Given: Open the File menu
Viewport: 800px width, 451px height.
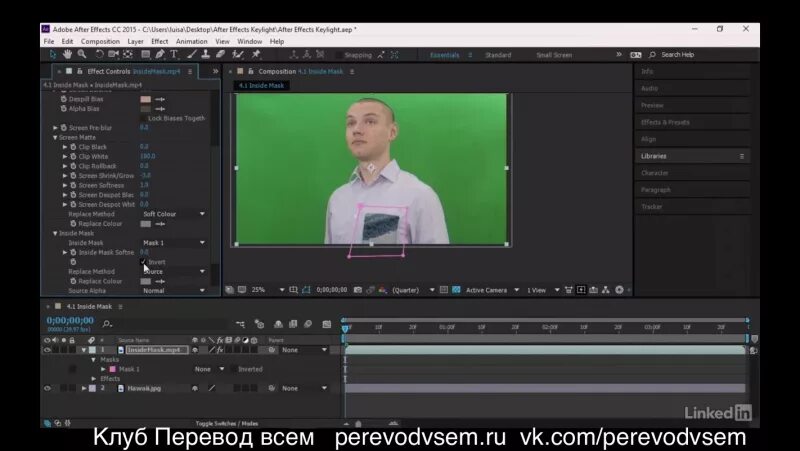Looking at the screenshot, I should pos(49,41).
